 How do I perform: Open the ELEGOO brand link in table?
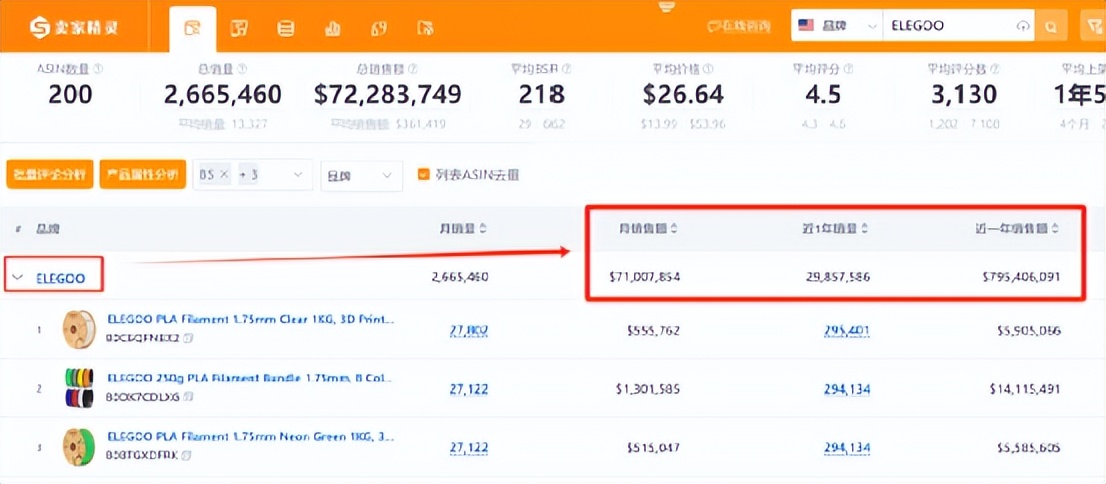[61, 279]
